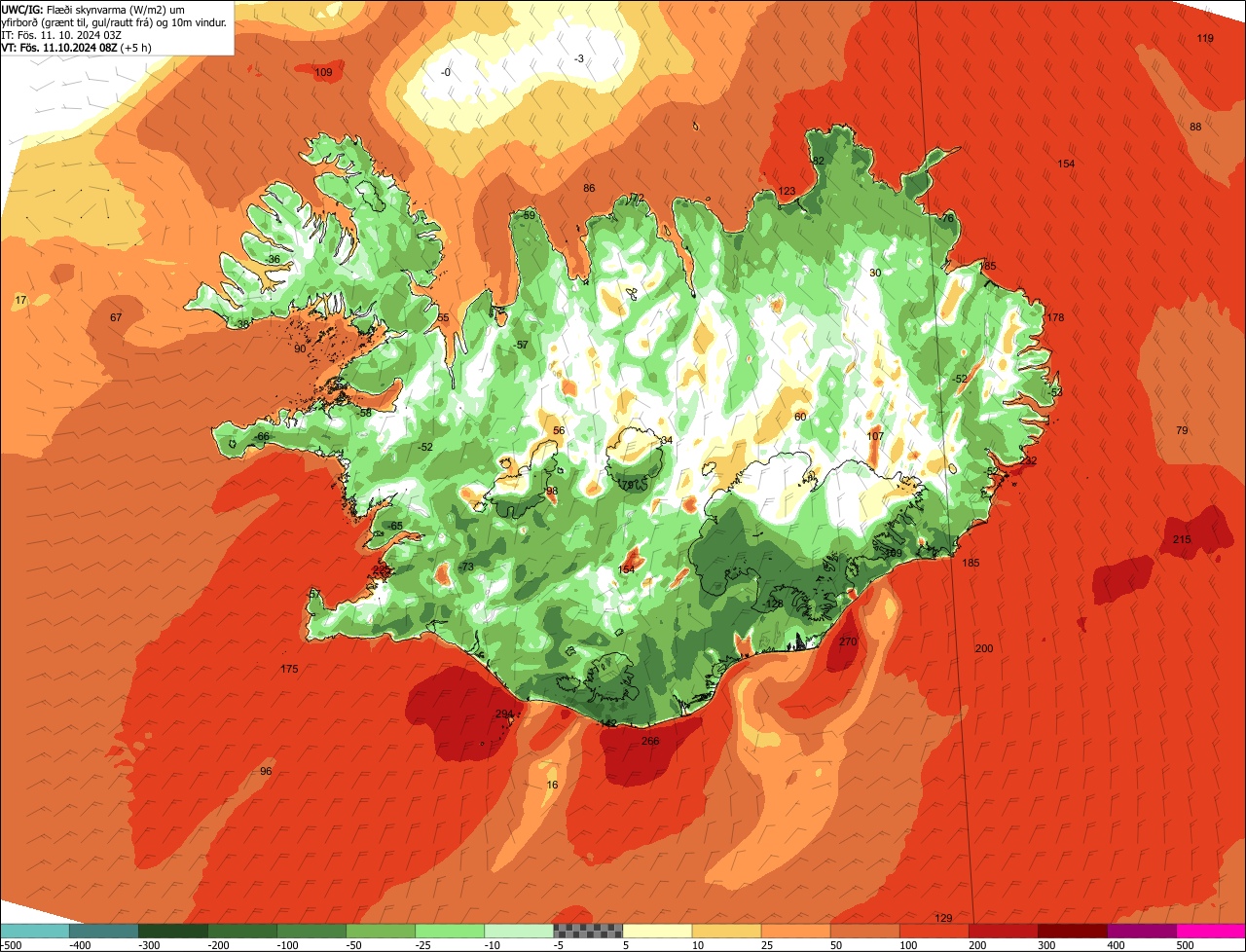Select the '-73' value in southwest Iceland
This screenshot has height=952, width=1246.
(465, 568)
